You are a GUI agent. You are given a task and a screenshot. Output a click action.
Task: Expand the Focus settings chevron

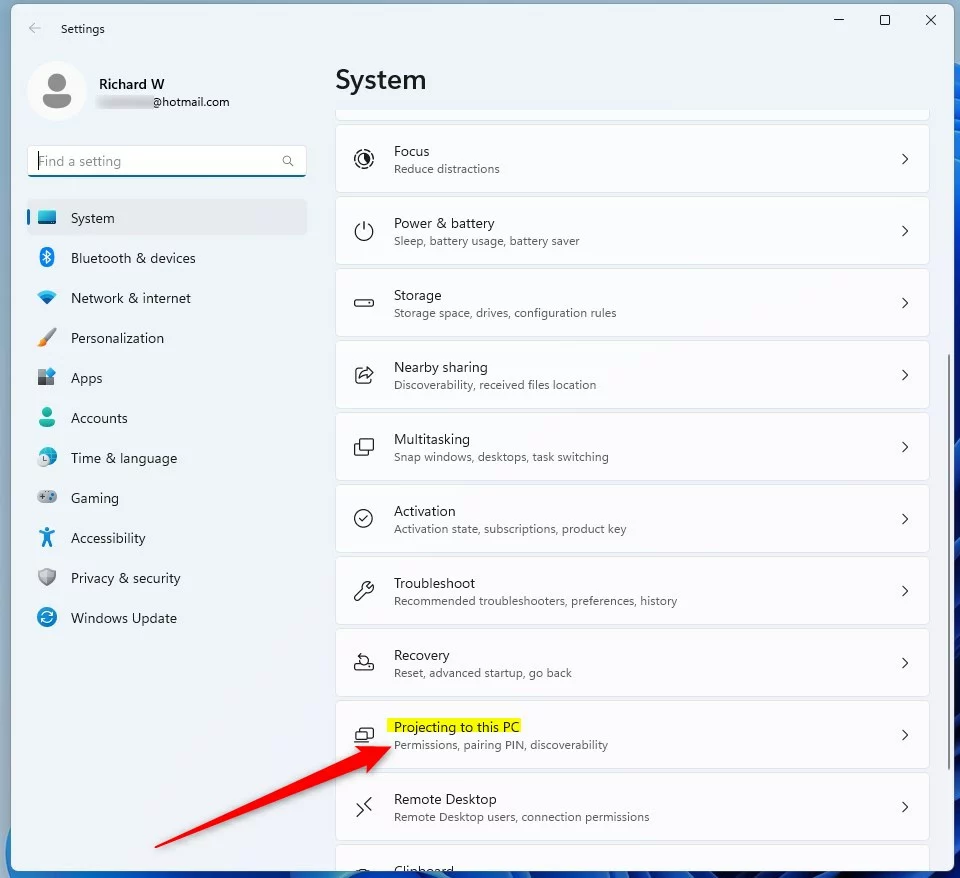904,159
